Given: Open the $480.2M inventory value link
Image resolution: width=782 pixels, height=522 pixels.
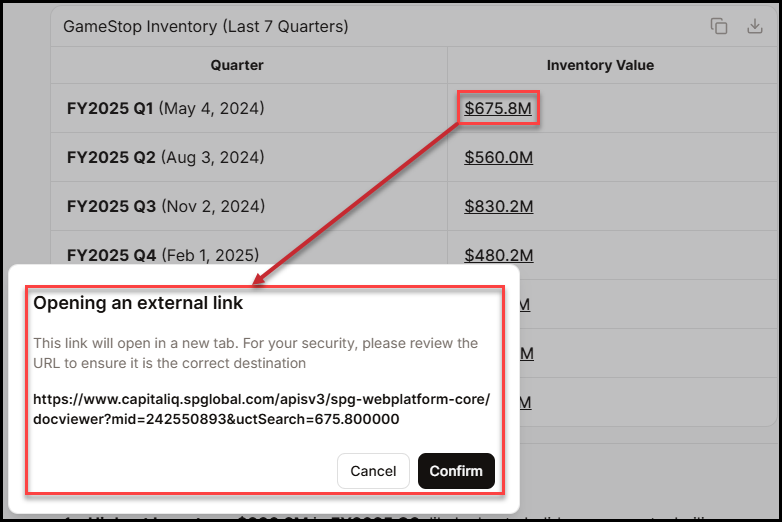Looking at the screenshot, I should 498,255.
